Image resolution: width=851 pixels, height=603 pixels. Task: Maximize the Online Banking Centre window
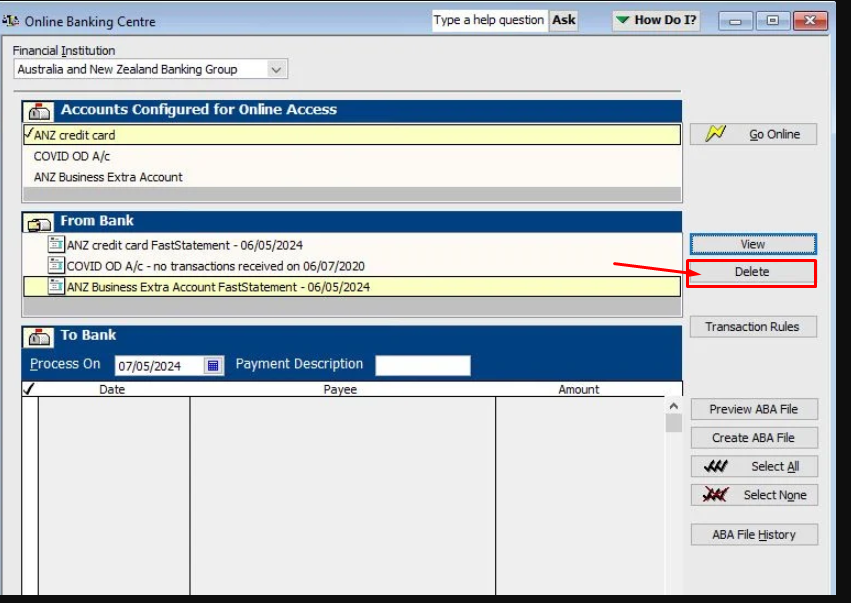[x=772, y=21]
